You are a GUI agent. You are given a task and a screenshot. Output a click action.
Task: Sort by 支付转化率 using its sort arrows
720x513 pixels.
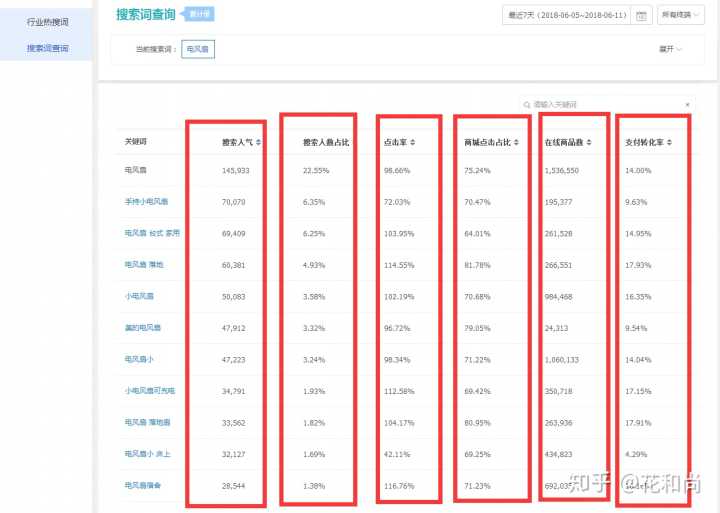coord(669,142)
